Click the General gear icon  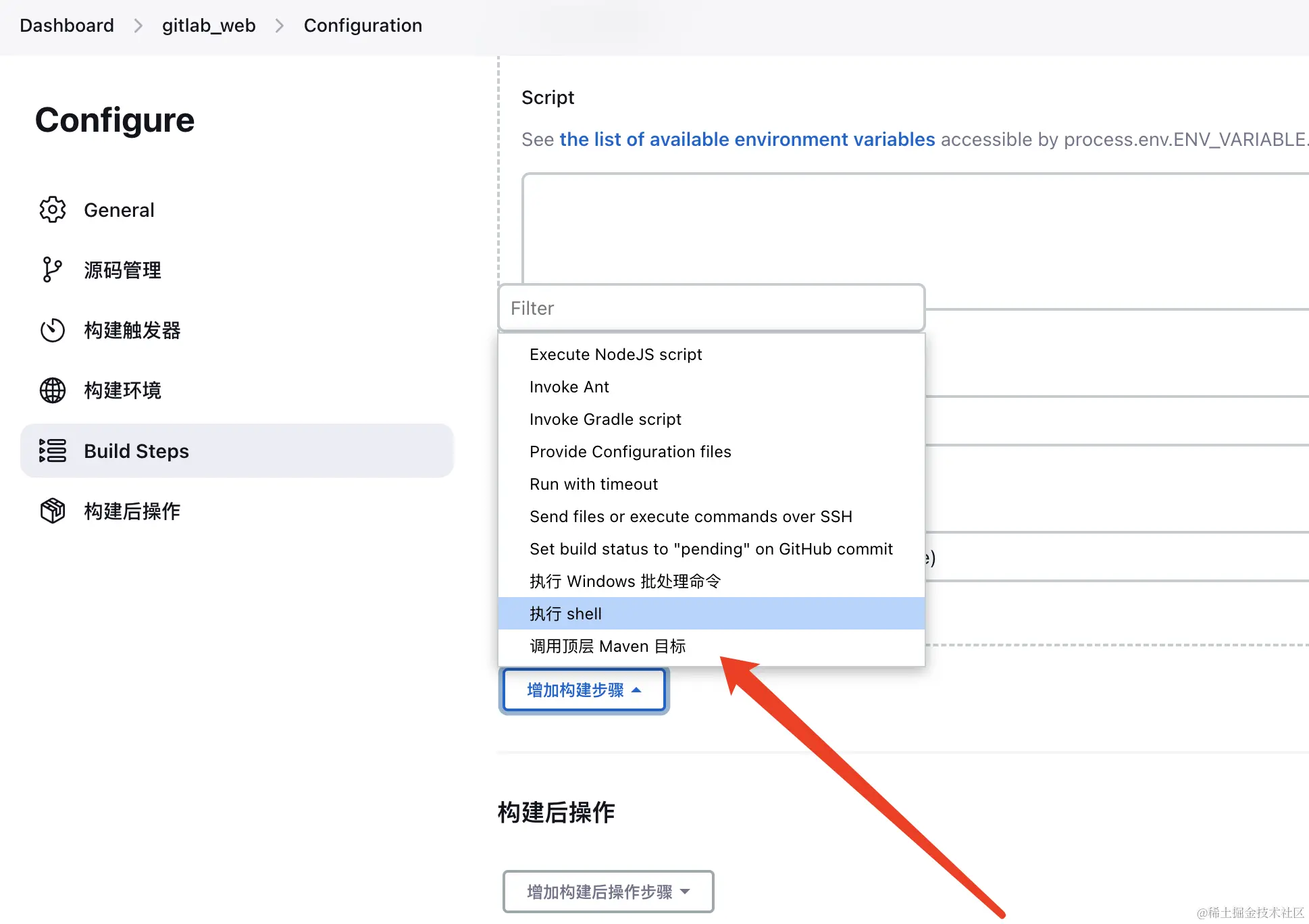[53, 210]
